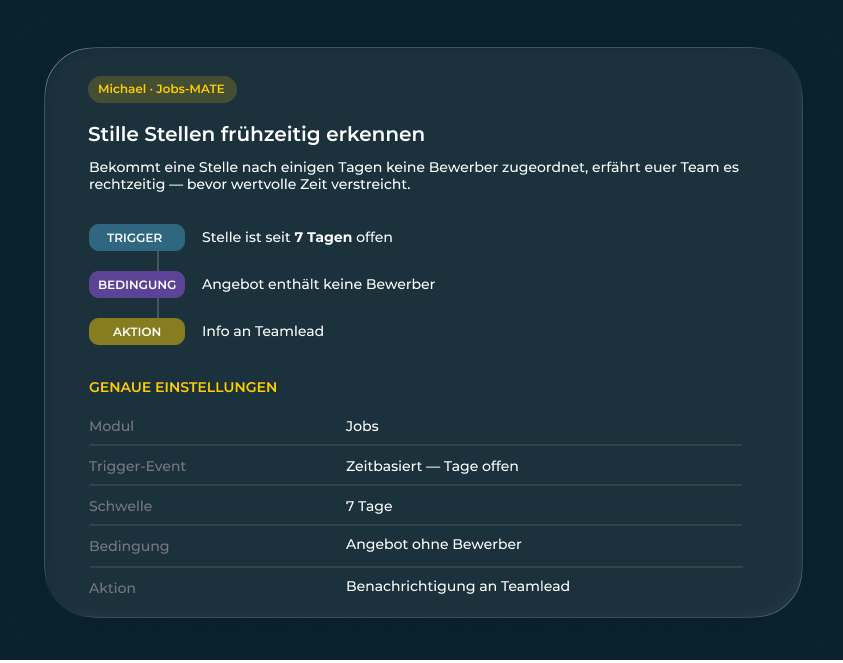The width and height of the screenshot is (843, 663).
Task: Click text 'Info an Teamlead'
Action: (263, 331)
